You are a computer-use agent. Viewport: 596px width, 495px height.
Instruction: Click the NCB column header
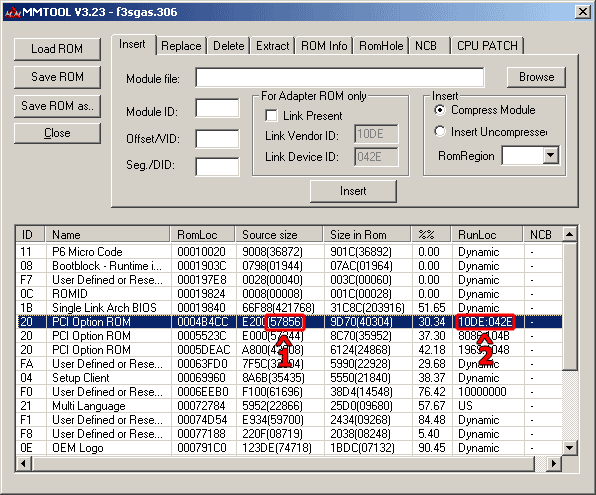542,235
